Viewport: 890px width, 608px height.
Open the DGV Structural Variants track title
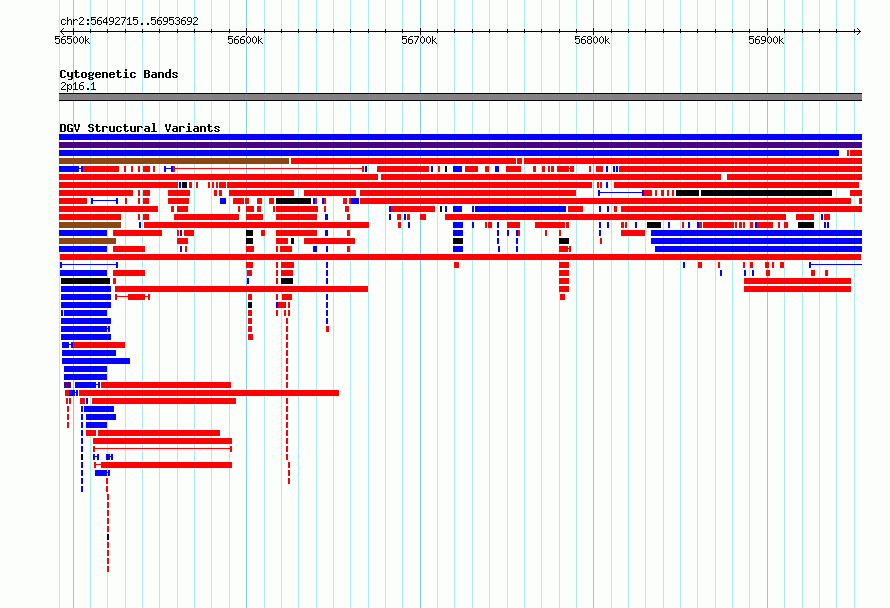(140, 128)
